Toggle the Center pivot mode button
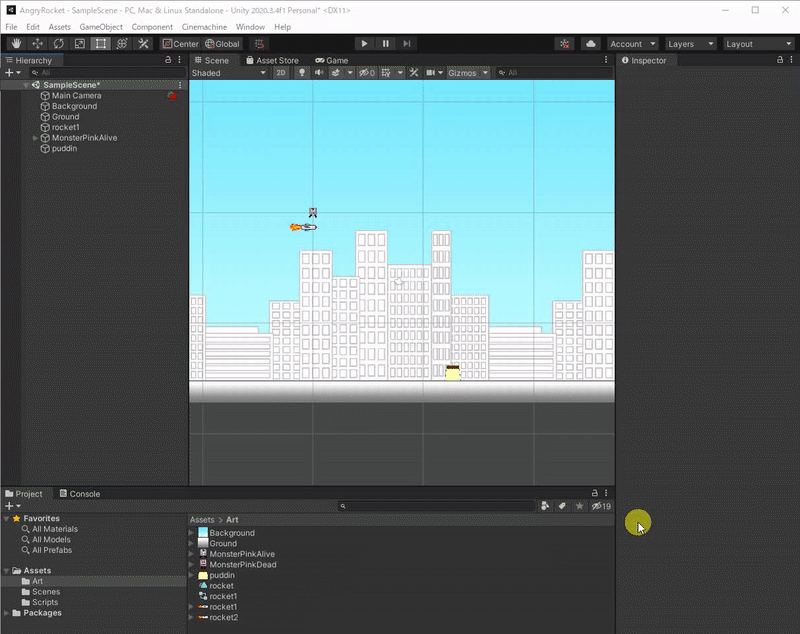The height and width of the screenshot is (634, 800). point(181,44)
